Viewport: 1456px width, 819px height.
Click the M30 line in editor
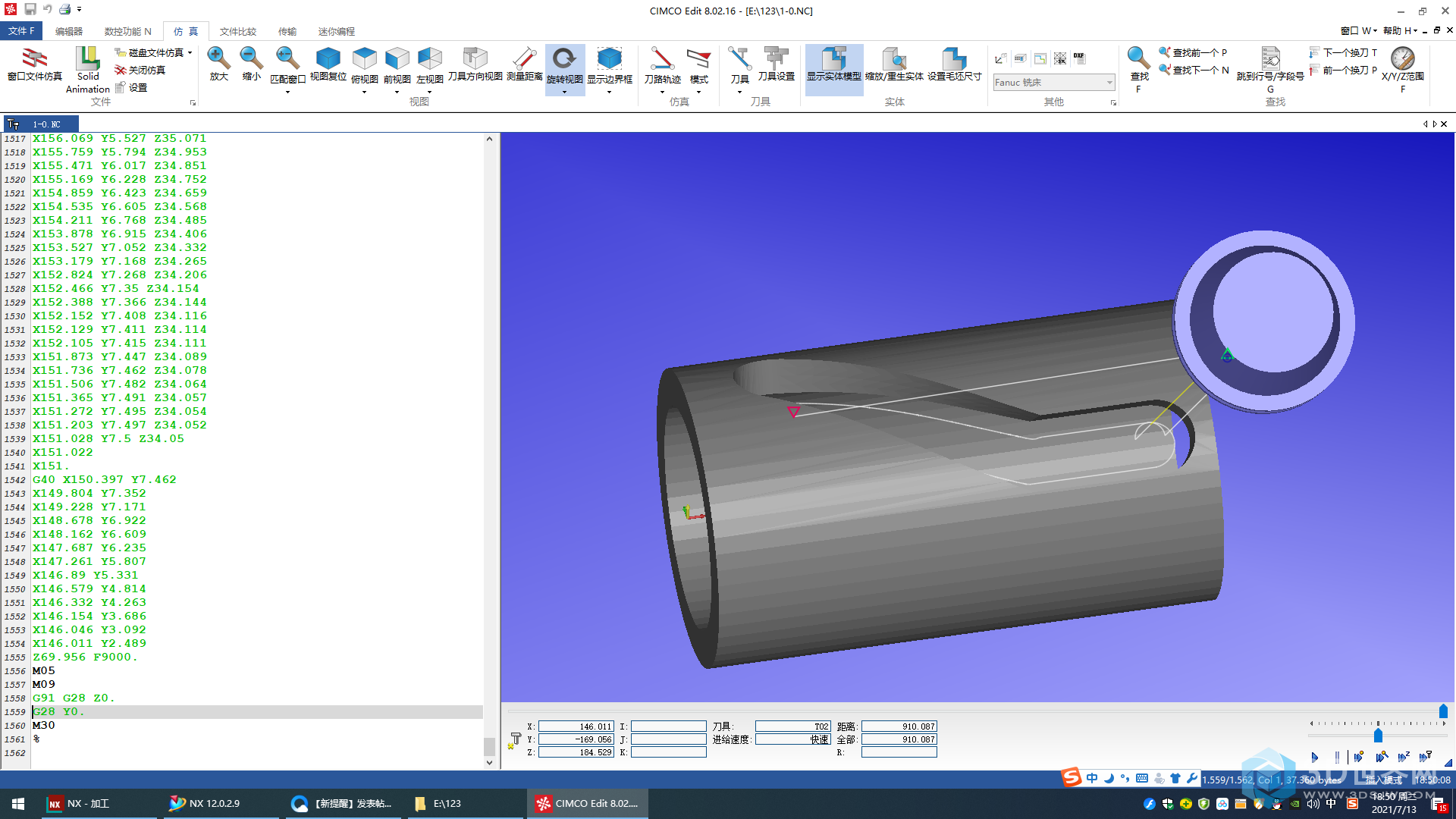44,726
